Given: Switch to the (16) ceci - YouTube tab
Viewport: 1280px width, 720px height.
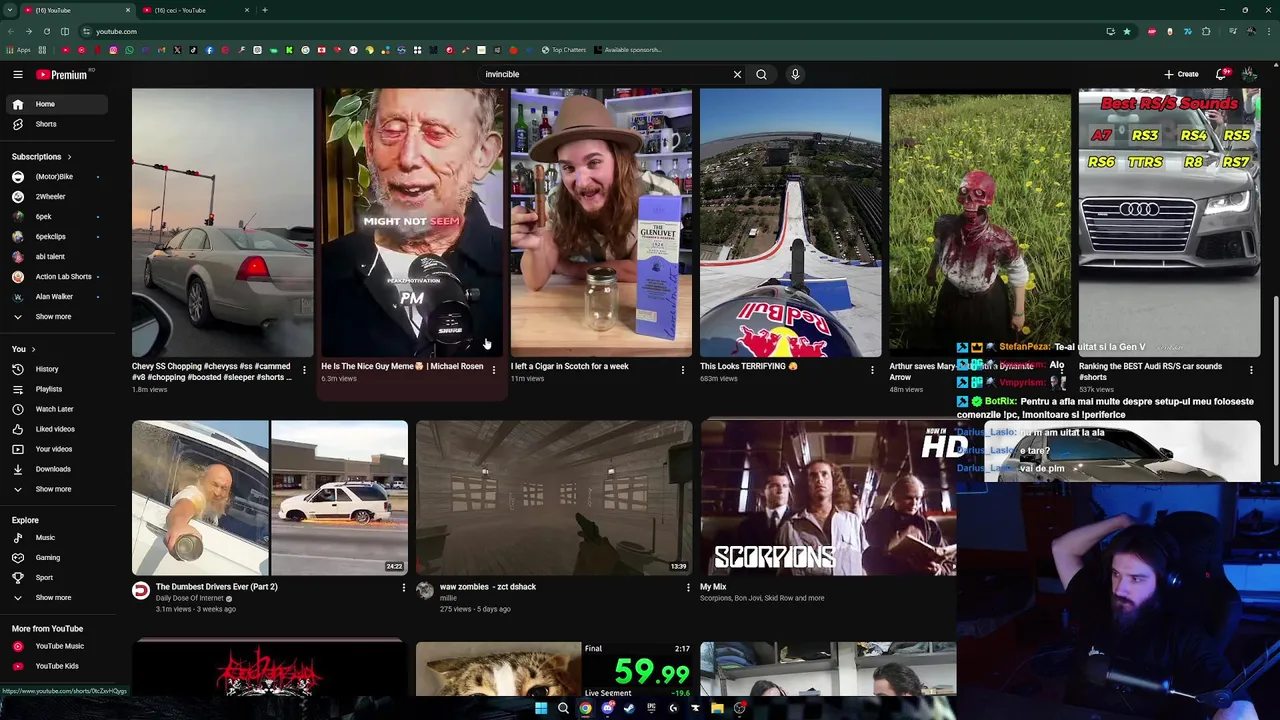Looking at the screenshot, I should tap(195, 10).
